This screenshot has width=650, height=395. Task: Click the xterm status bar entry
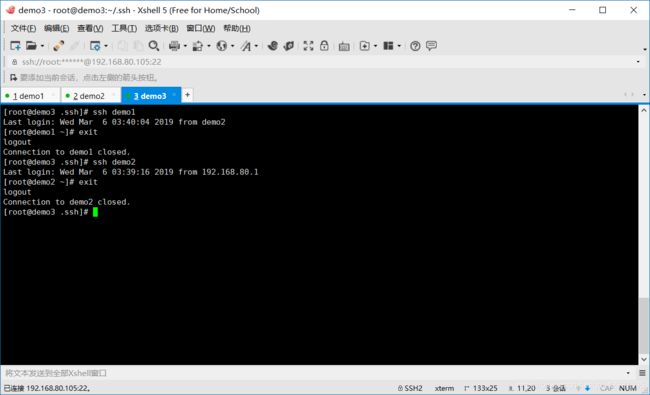(444, 388)
